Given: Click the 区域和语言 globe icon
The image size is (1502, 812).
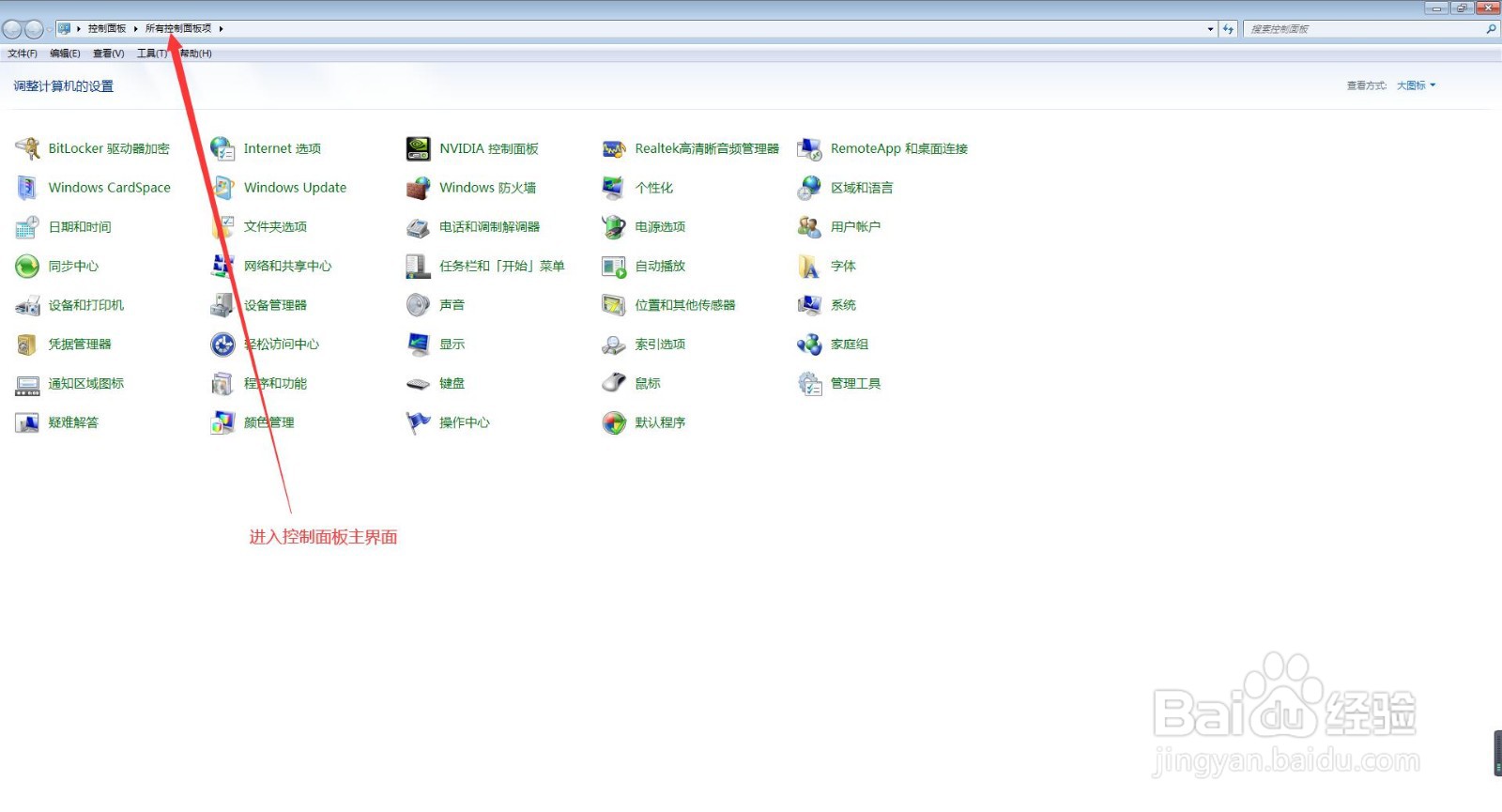Looking at the screenshot, I should [x=809, y=188].
